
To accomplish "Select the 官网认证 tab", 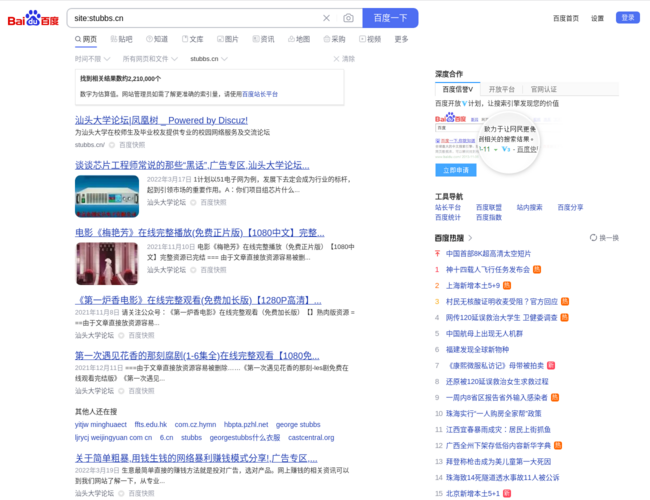I will click(543, 89).
